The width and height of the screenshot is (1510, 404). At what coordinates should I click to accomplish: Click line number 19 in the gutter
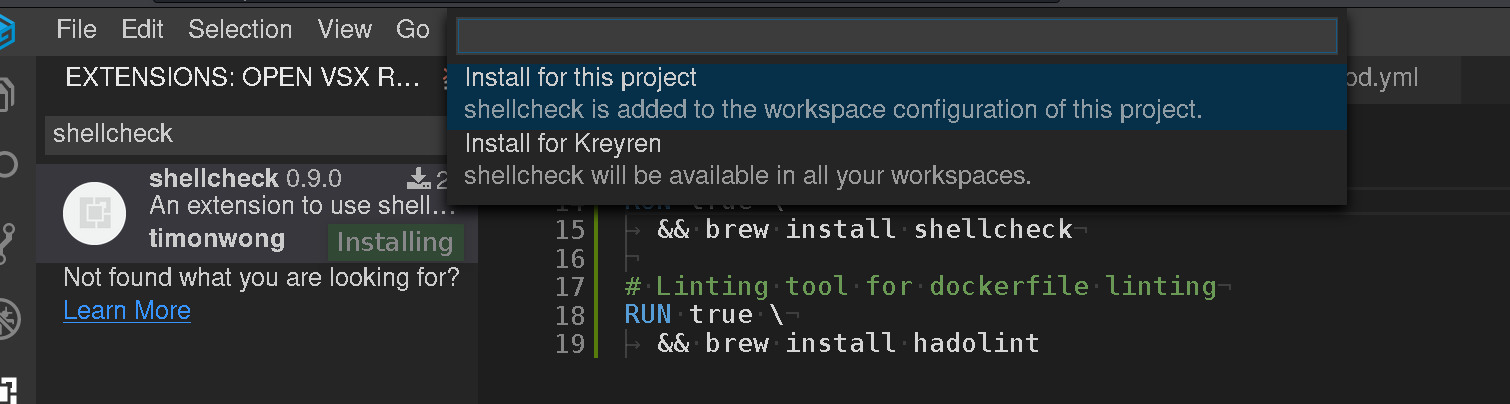click(569, 344)
